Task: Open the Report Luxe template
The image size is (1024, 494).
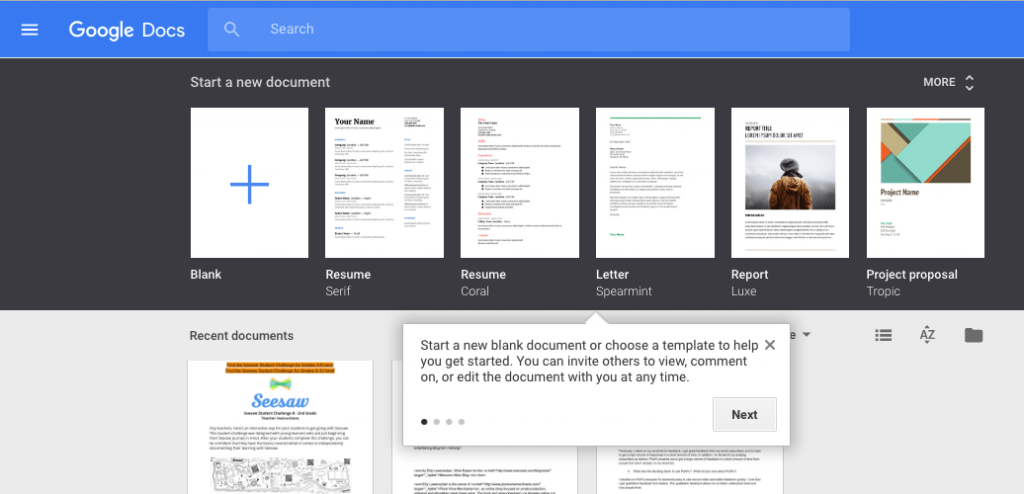Action: tap(790, 183)
